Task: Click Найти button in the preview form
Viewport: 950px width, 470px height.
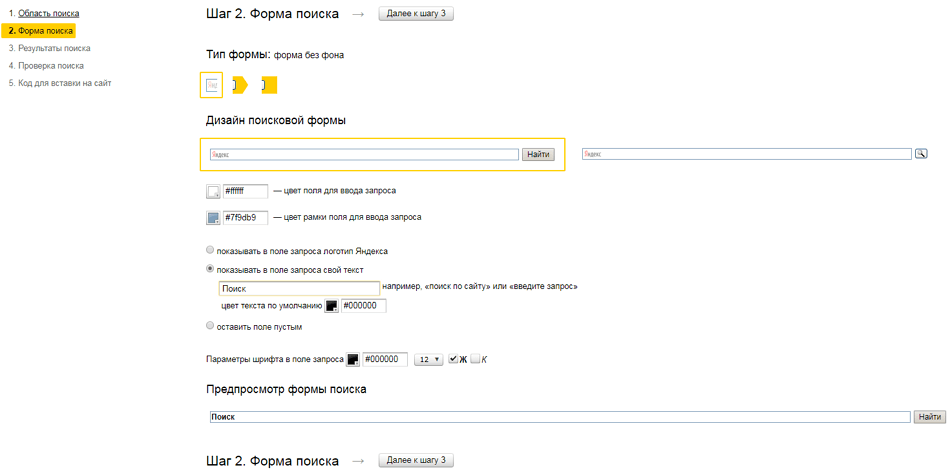Action: click(929, 416)
